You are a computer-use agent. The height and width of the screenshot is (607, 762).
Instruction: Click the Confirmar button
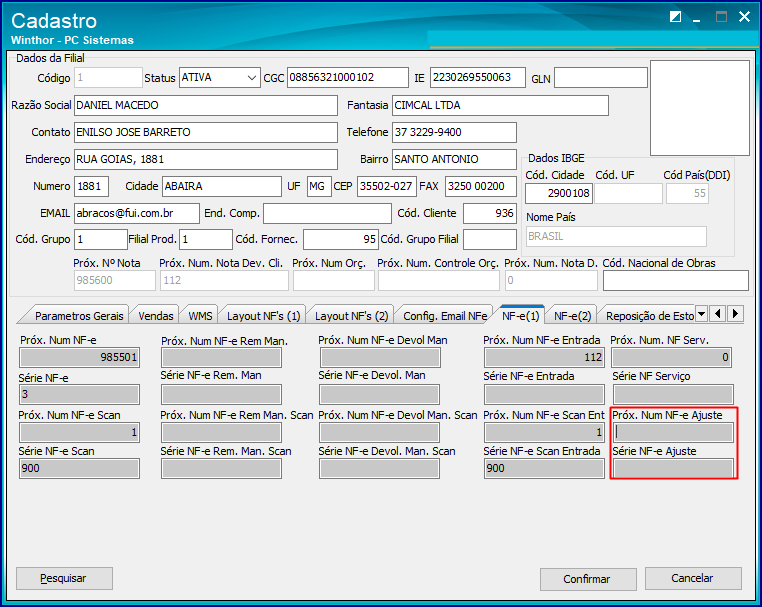click(588, 579)
